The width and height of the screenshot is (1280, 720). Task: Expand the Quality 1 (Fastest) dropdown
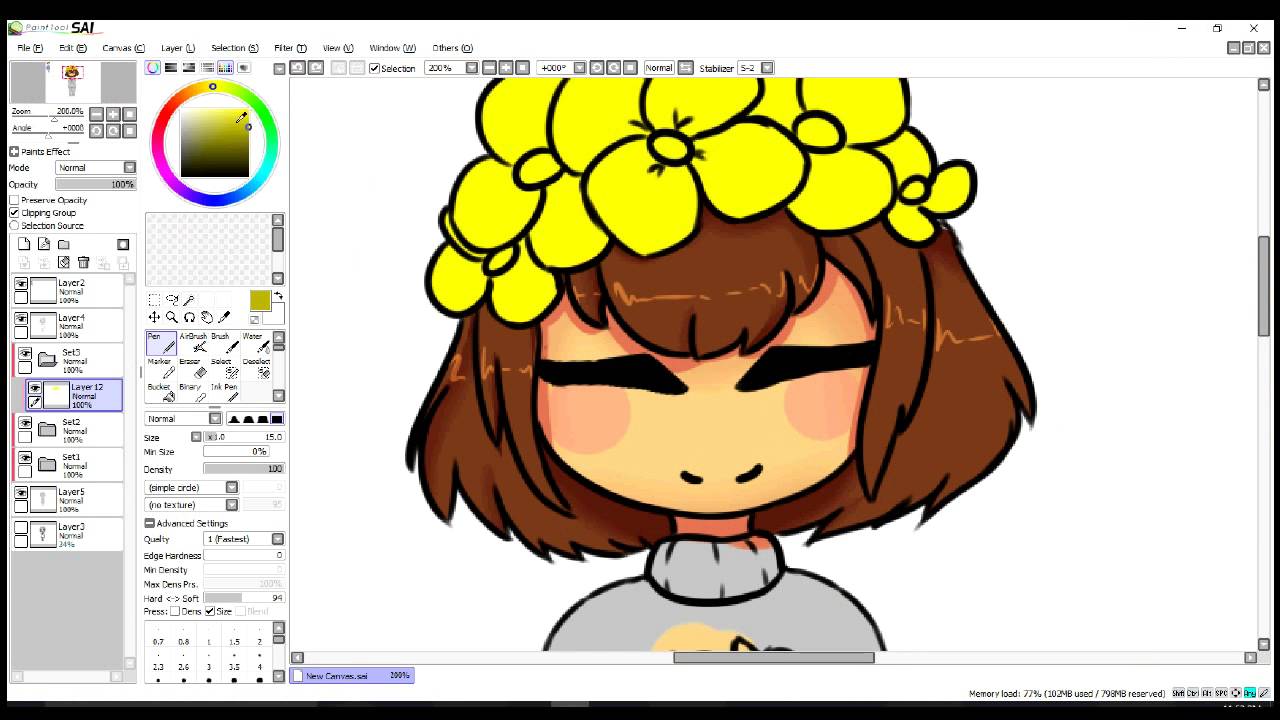[244, 539]
